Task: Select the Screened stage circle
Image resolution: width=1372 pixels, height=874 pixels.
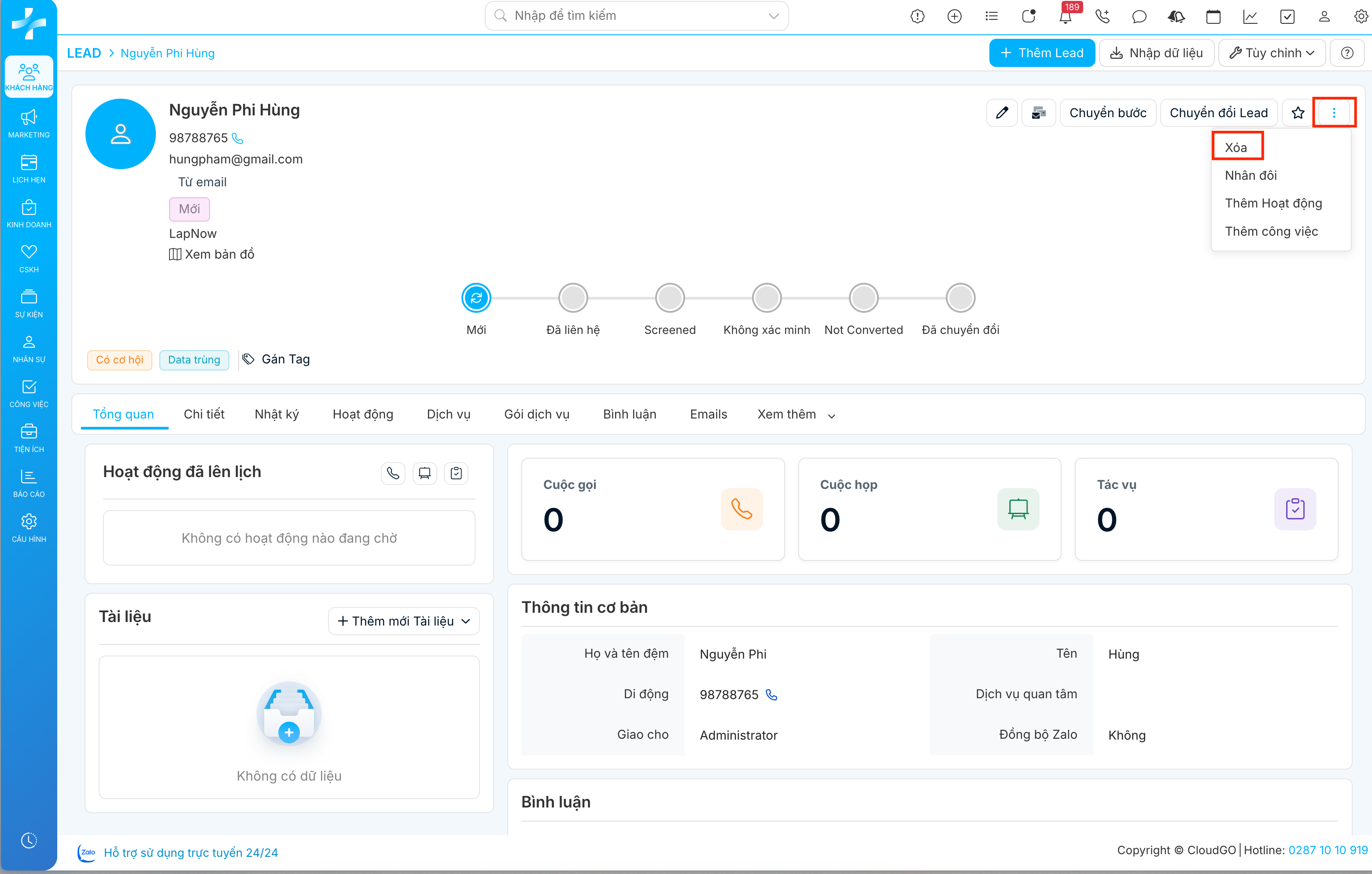Action: [x=669, y=298]
